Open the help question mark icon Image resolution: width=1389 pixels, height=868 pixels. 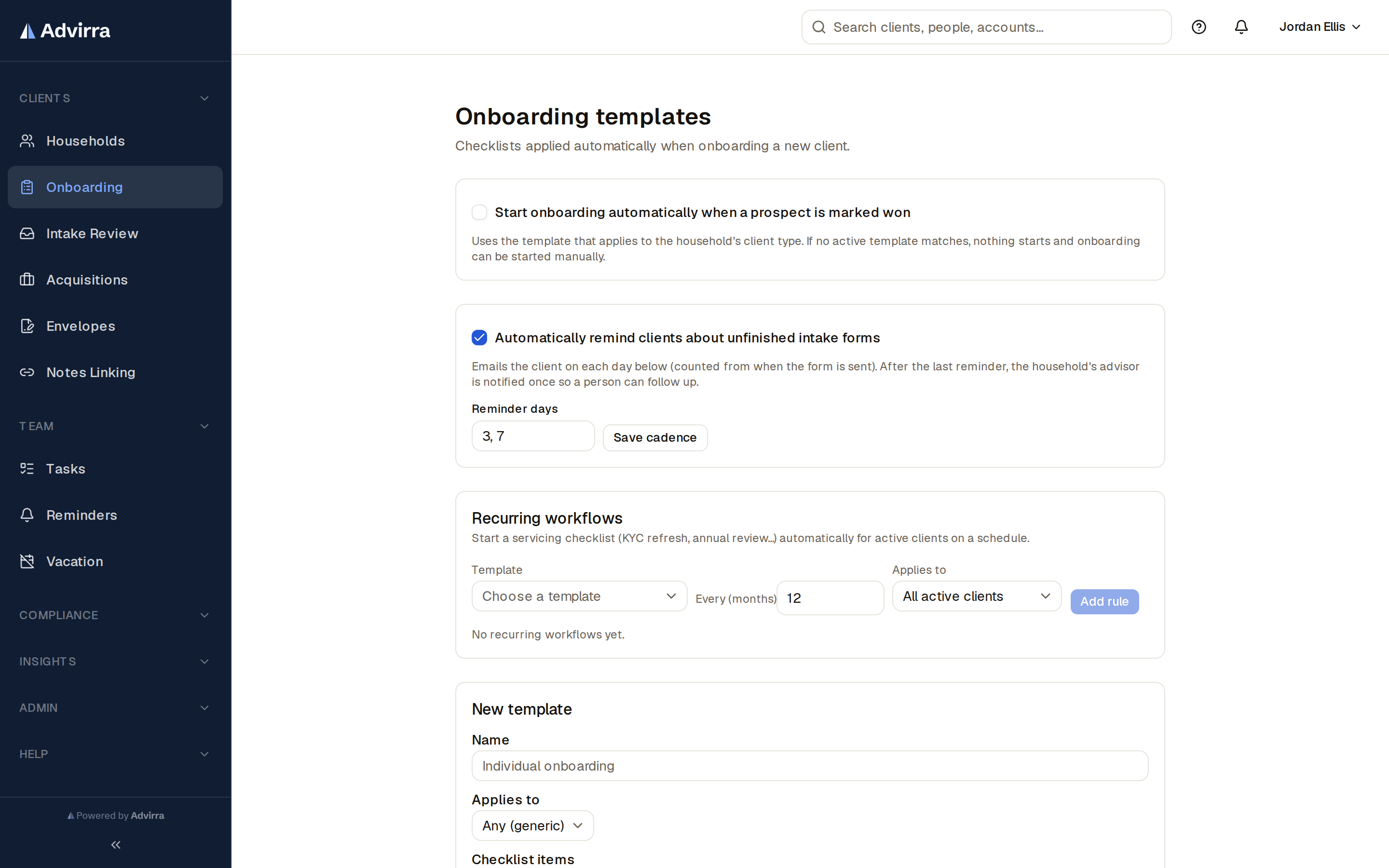[x=1198, y=27]
